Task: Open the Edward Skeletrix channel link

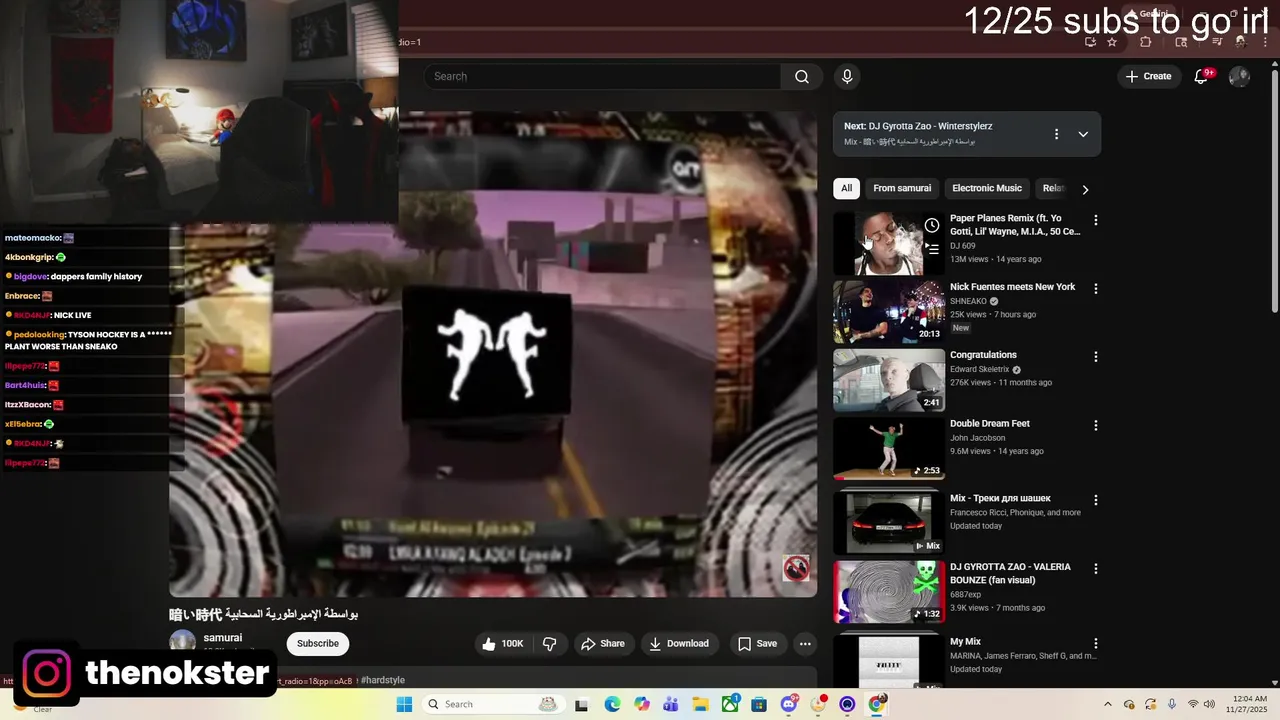Action: click(x=980, y=369)
